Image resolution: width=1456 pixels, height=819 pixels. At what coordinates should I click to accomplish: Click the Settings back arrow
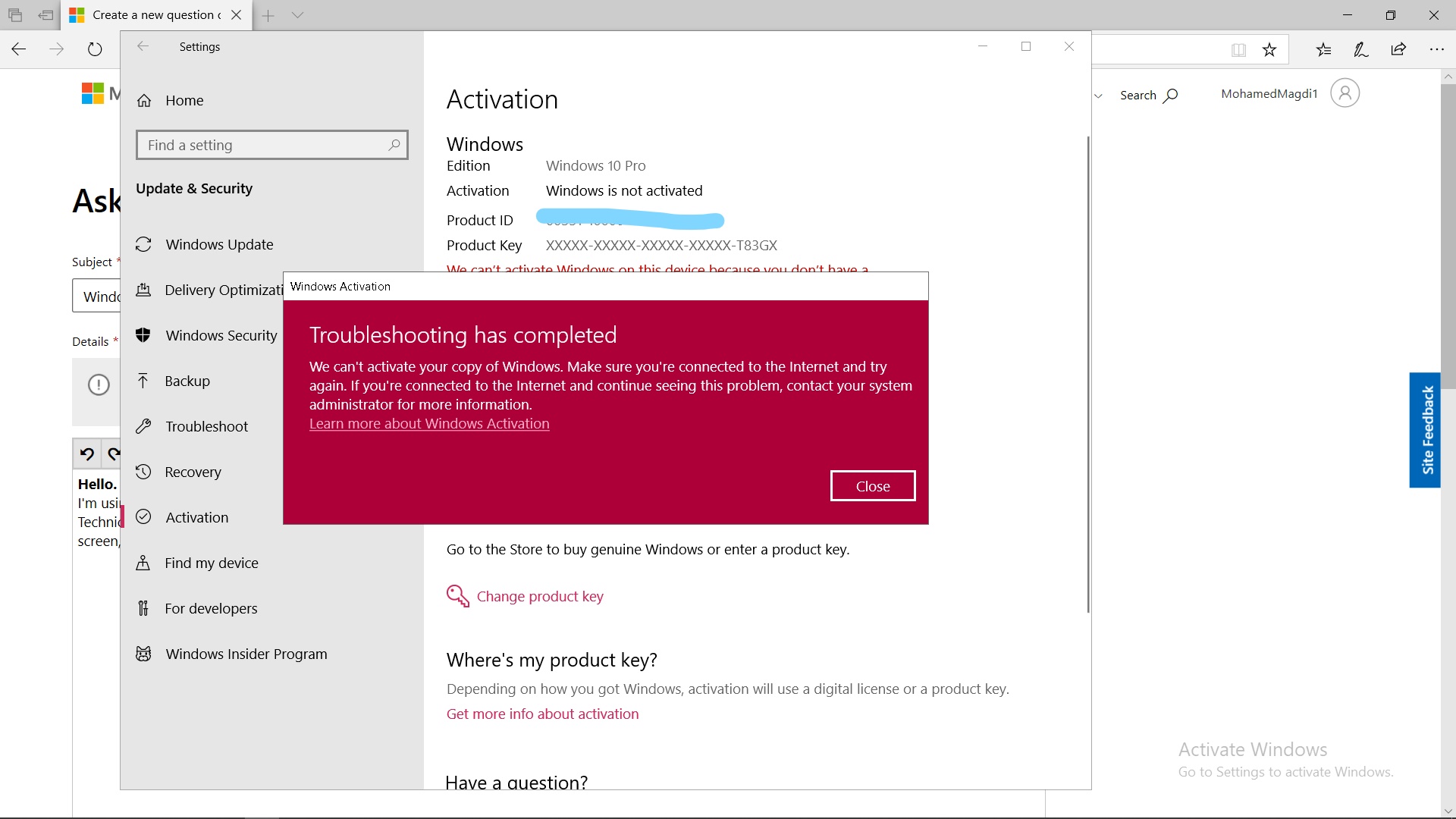[143, 46]
